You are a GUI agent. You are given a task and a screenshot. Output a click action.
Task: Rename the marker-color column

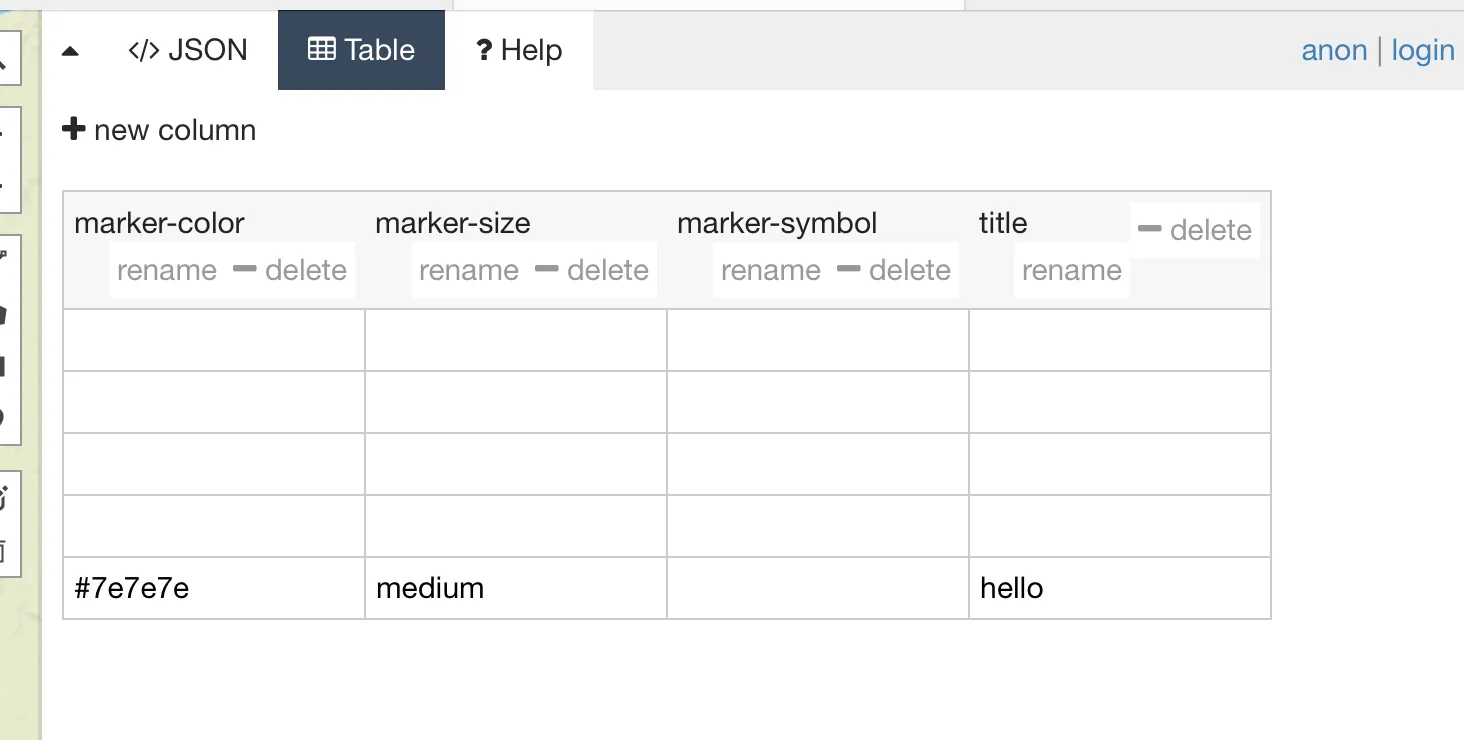(166, 270)
